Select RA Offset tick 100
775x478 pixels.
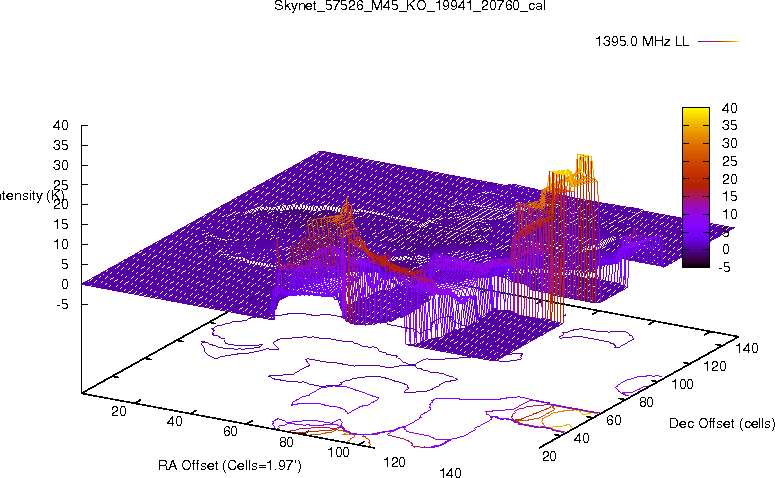(339, 452)
